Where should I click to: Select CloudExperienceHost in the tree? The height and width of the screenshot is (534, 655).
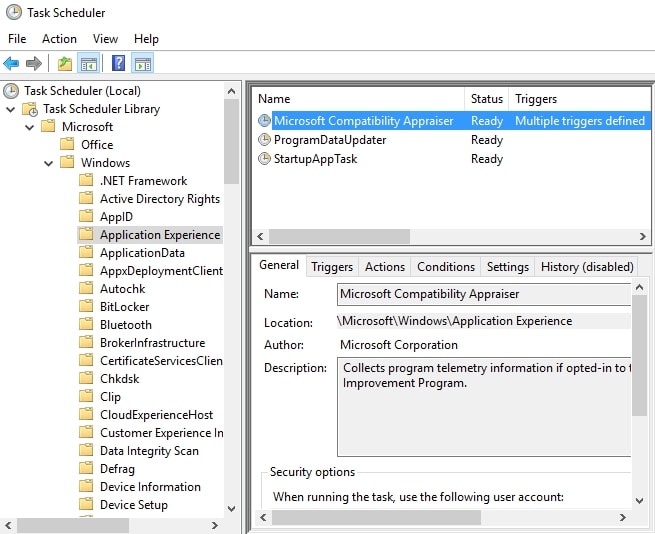click(157, 414)
